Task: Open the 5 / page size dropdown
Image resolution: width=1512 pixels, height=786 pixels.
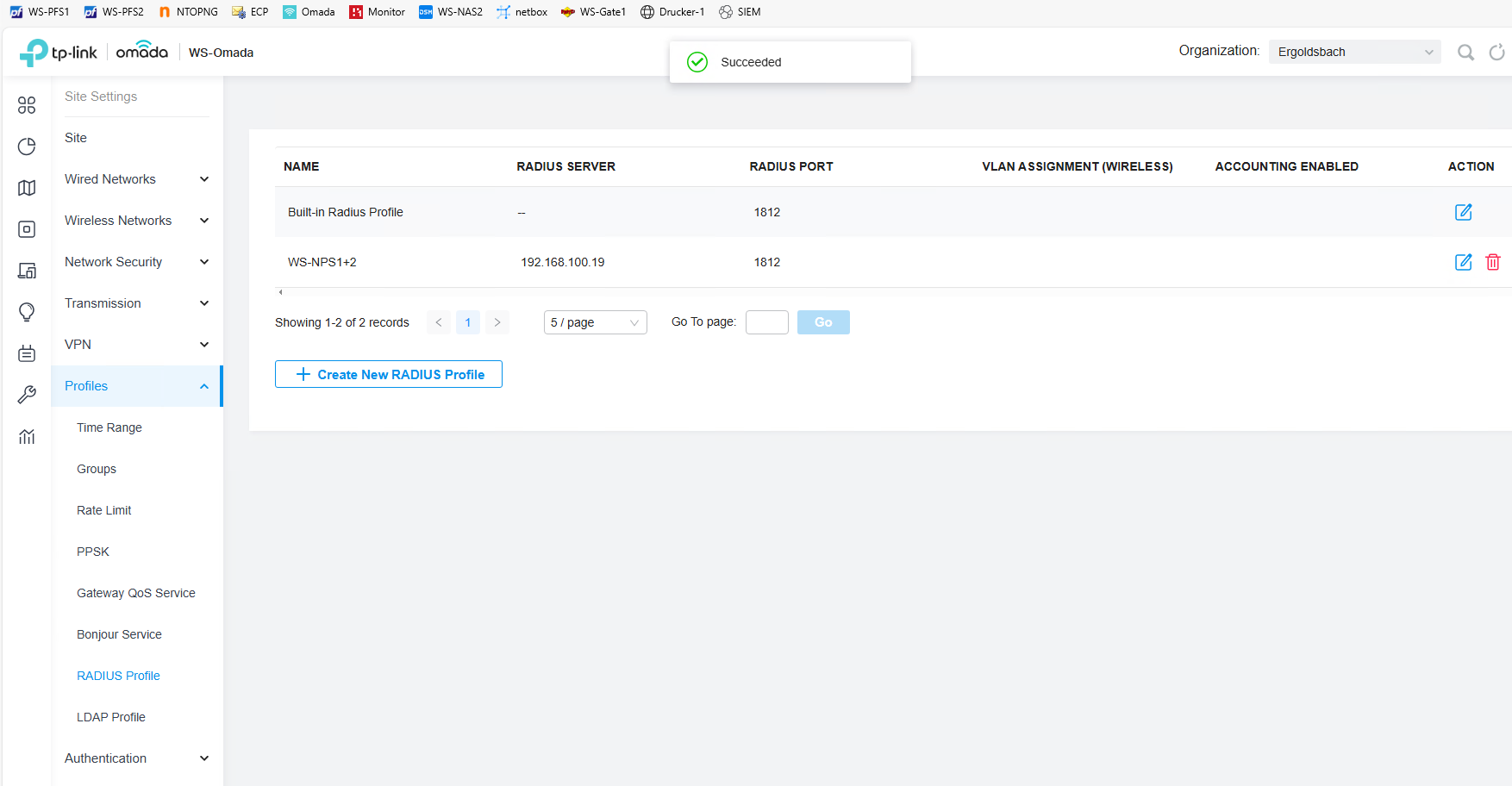Action: coord(595,322)
